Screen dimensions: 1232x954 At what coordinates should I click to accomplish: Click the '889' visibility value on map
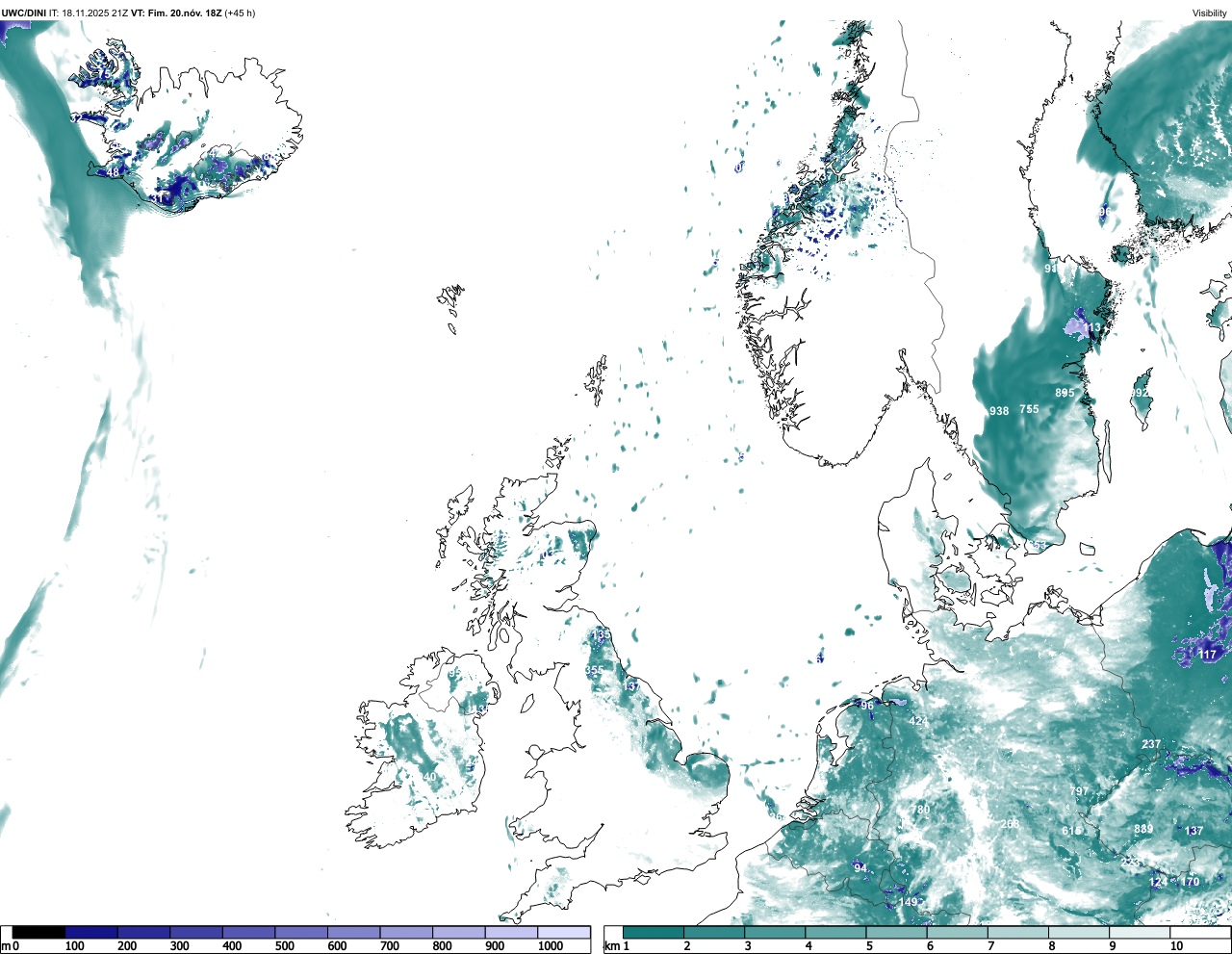pos(1143,829)
